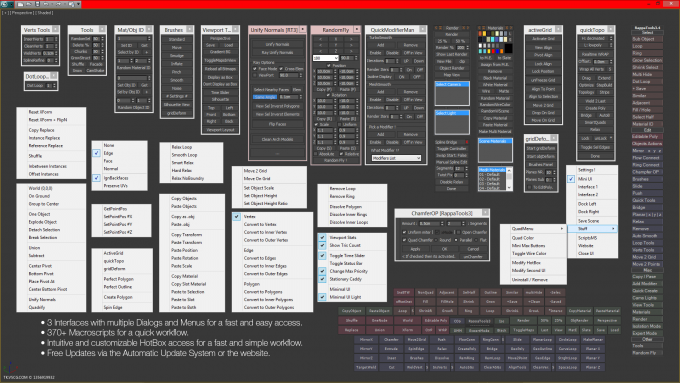
Task: Select the Round radio button in ChamferOP
Action: click(x=436, y=240)
